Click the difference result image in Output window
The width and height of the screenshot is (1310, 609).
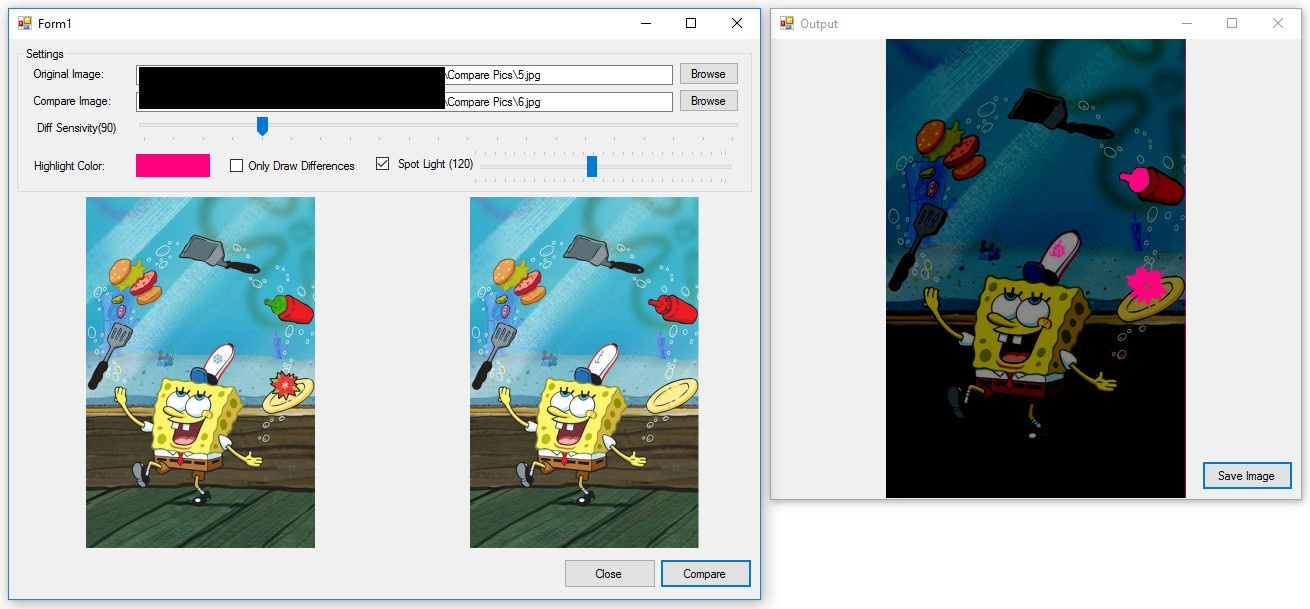coord(1036,268)
